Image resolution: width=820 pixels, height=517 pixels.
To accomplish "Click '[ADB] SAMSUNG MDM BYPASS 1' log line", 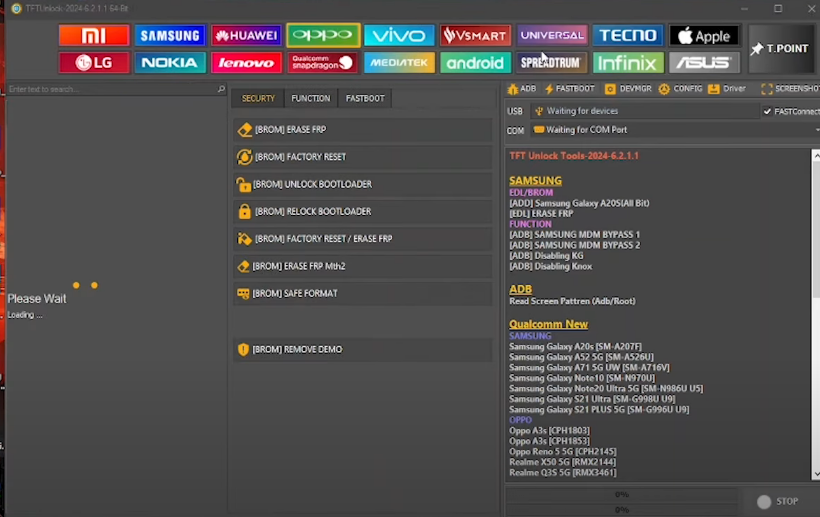I will coord(574,235).
